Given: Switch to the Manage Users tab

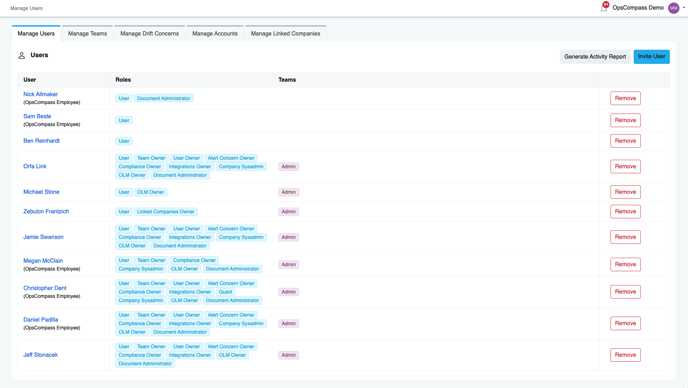Looking at the screenshot, I should [36, 33].
